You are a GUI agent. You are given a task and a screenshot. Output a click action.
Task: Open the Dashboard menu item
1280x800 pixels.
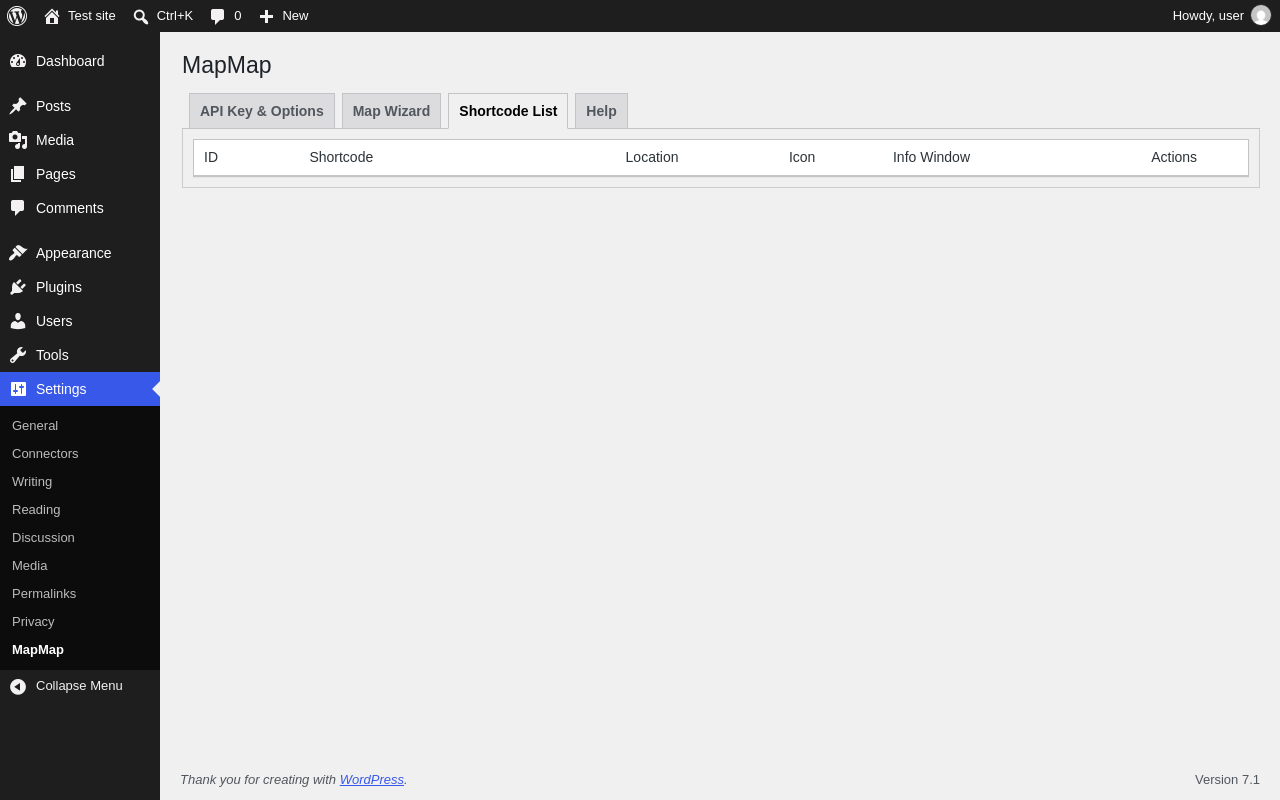coord(80,61)
